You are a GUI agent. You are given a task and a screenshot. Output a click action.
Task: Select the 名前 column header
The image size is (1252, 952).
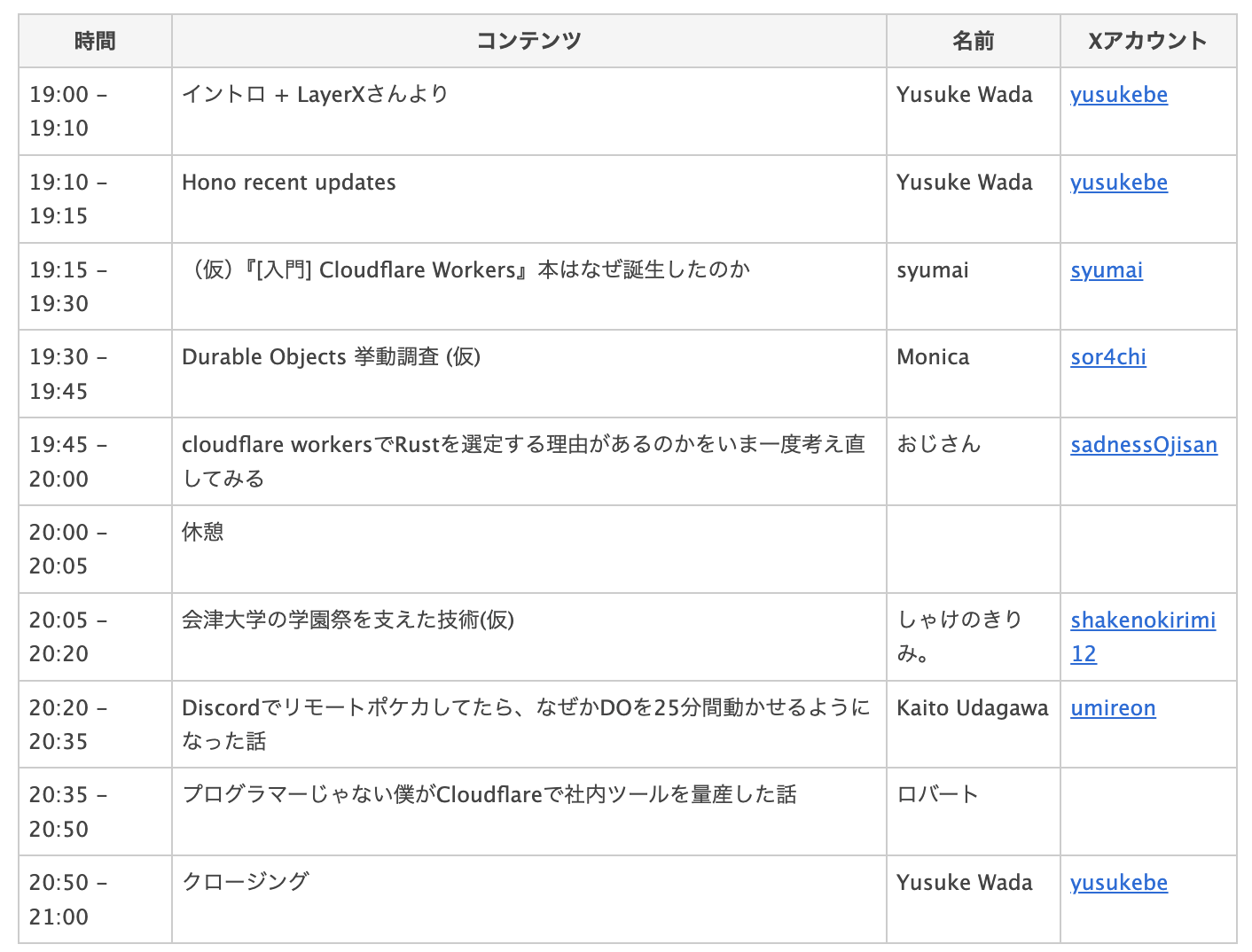tap(973, 41)
